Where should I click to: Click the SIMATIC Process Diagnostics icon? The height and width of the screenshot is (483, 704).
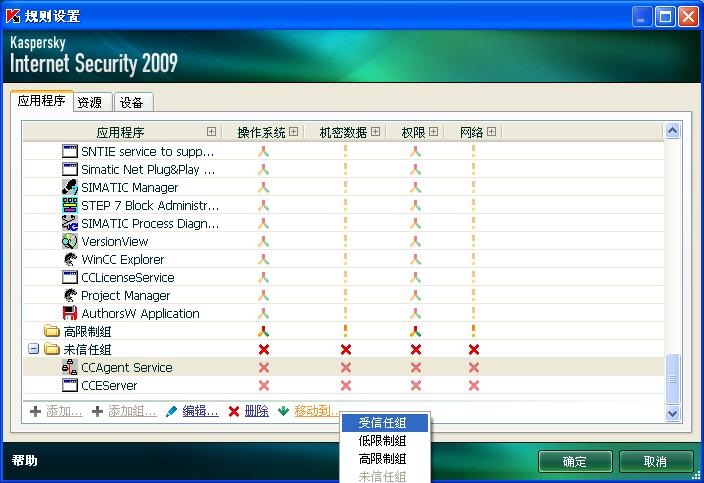[70, 223]
